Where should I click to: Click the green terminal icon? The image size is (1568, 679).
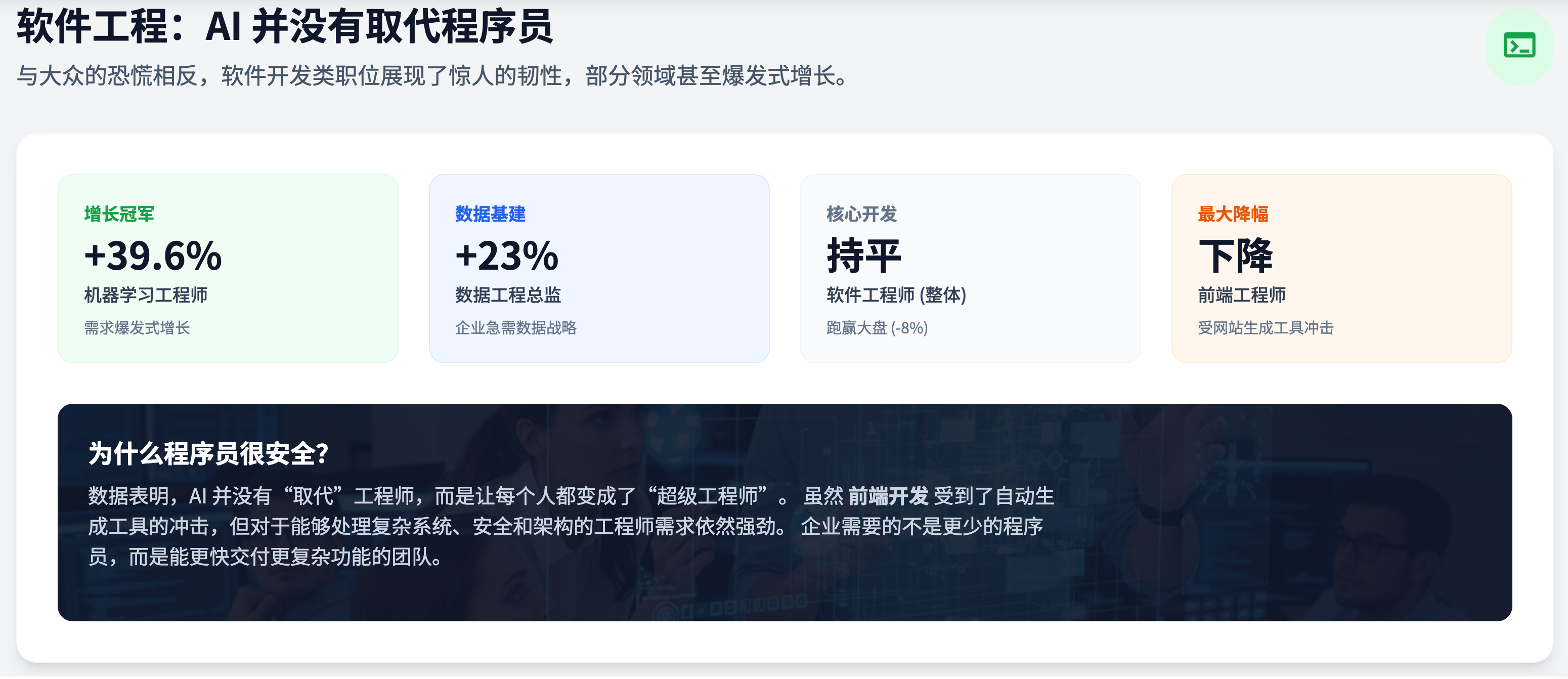[x=1519, y=46]
